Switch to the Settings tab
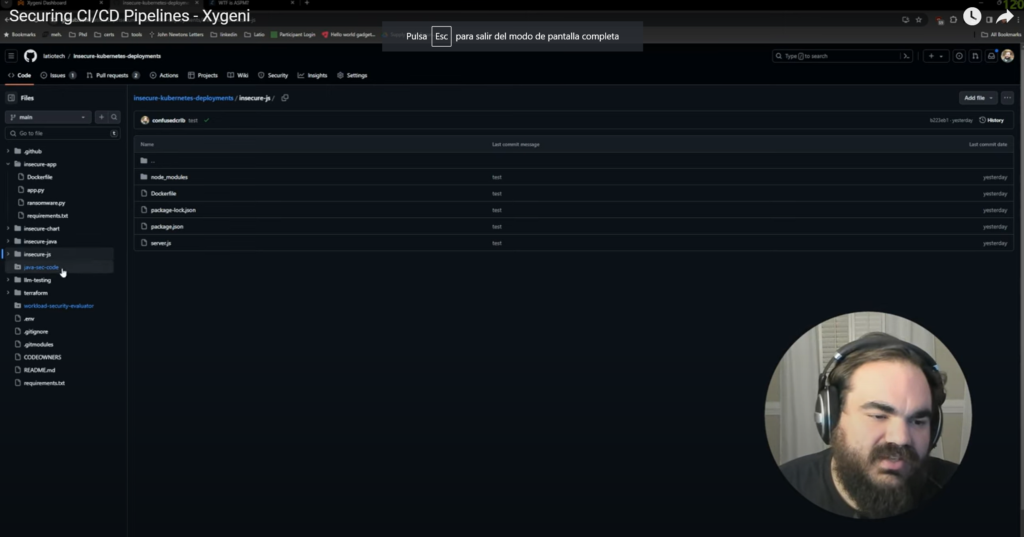The image size is (1024, 537). (x=352, y=75)
